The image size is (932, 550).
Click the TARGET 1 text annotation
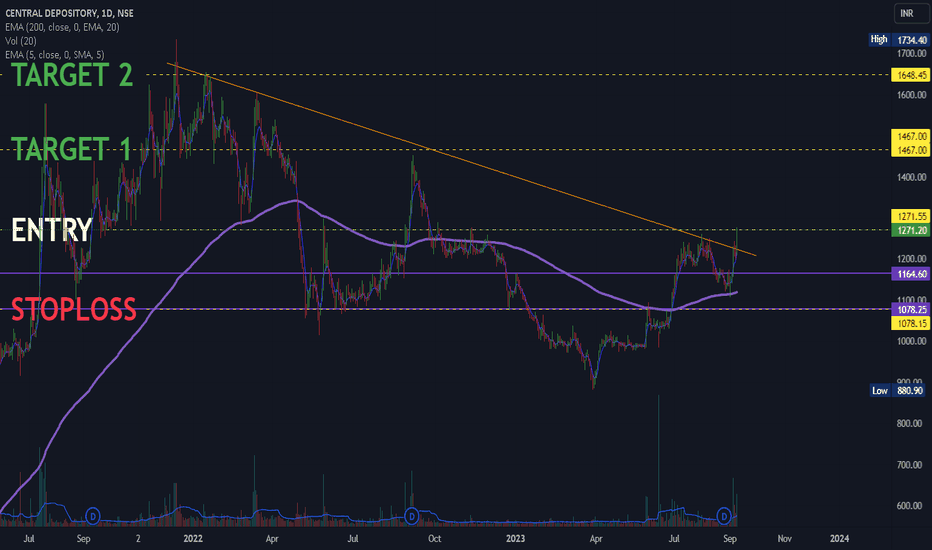point(72,149)
